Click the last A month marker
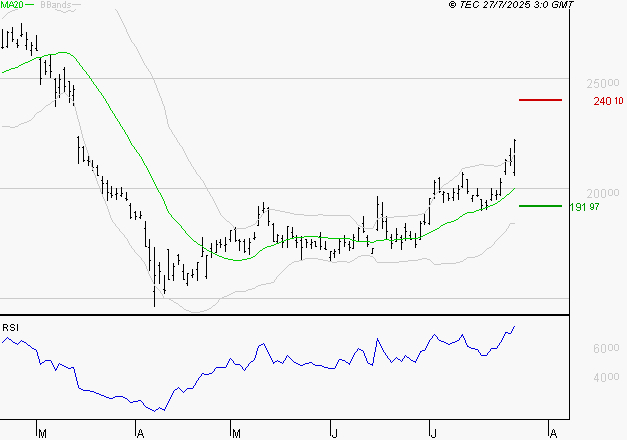This screenshot has height=440, width=627. pos(553,434)
